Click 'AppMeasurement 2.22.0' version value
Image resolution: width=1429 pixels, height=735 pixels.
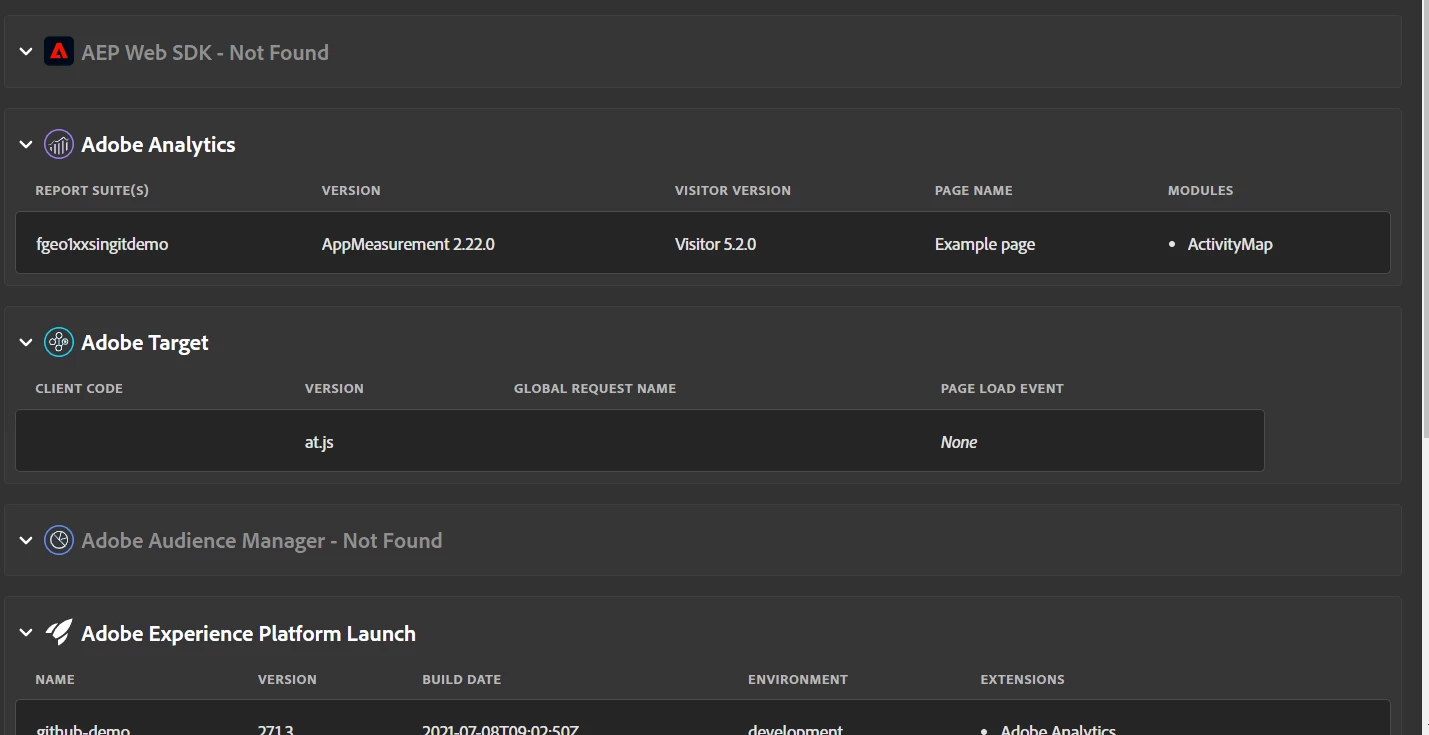pos(408,244)
